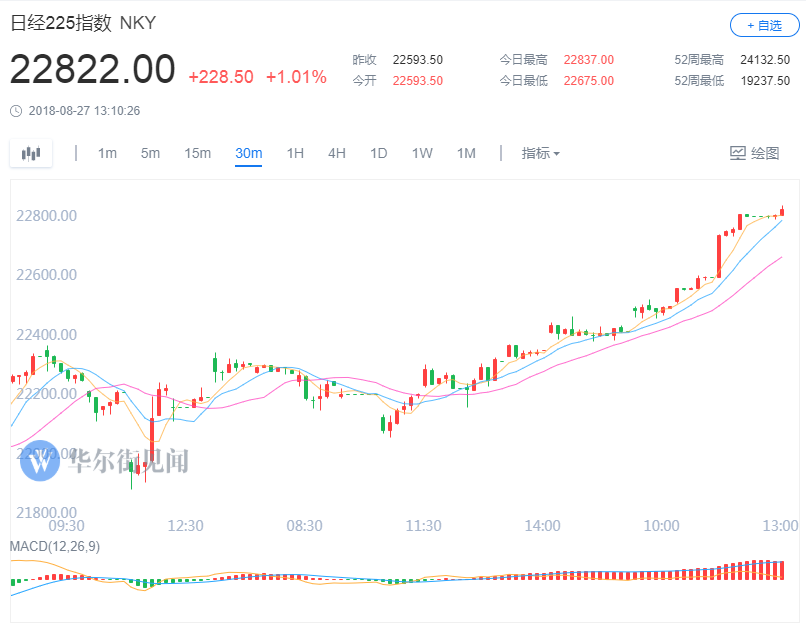The image size is (806, 629).
Task: Click the timestamp 2018-08-27 13:10:26
Action: [x=84, y=111]
